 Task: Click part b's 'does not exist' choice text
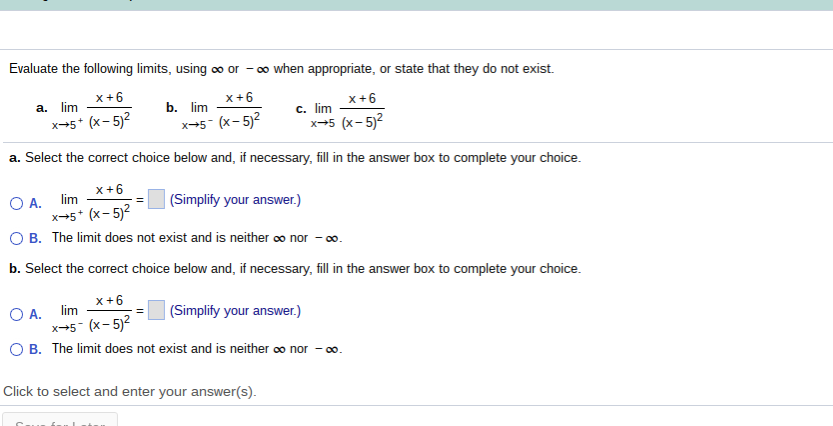pos(197,349)
